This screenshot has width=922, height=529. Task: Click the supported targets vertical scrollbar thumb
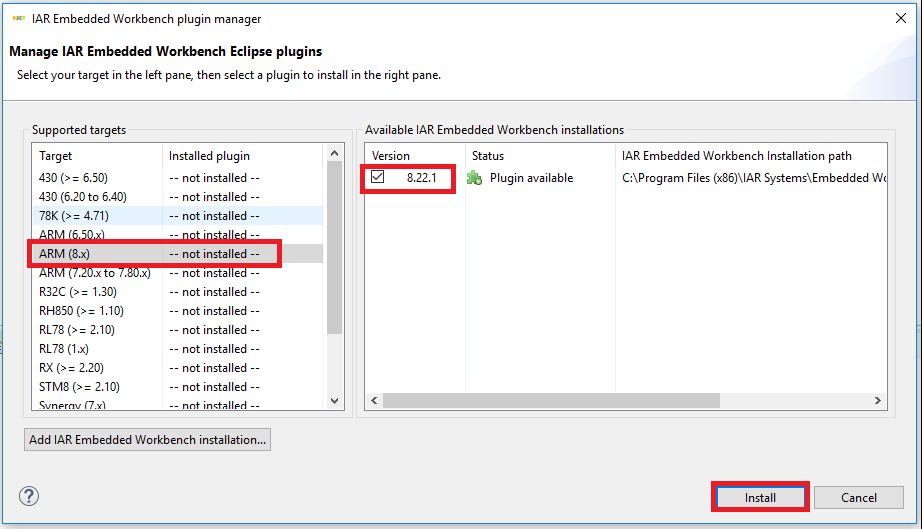pyautogui.click(x=334, y=247)
